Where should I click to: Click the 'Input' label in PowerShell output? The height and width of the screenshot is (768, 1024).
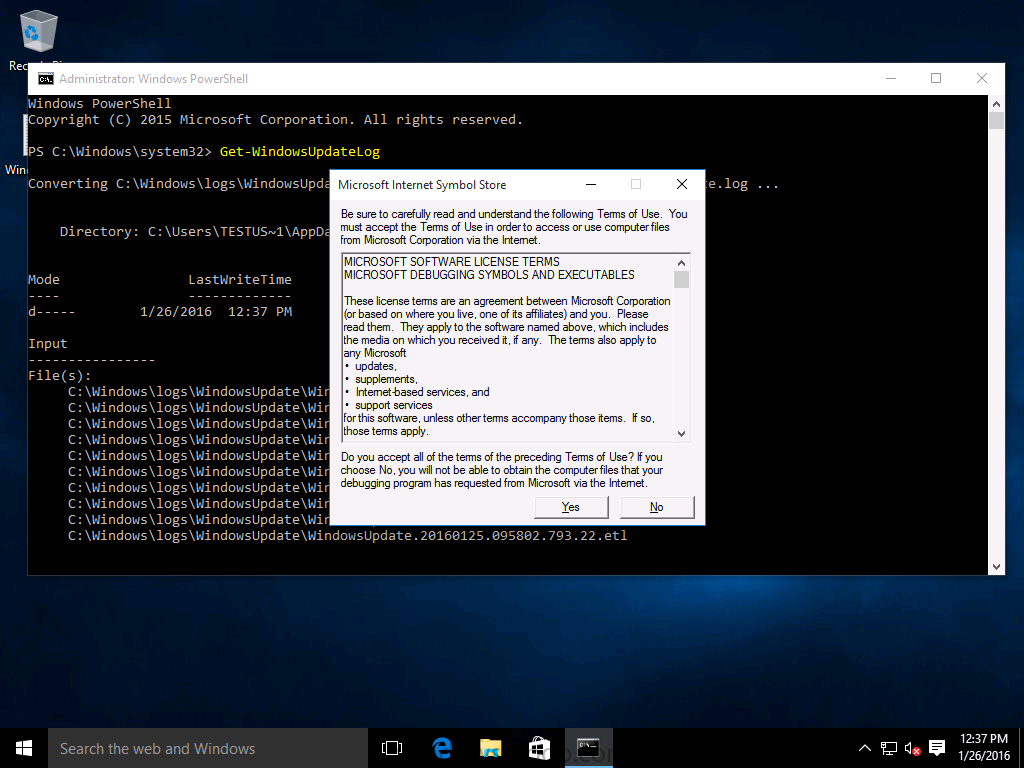tap(48, 344)
